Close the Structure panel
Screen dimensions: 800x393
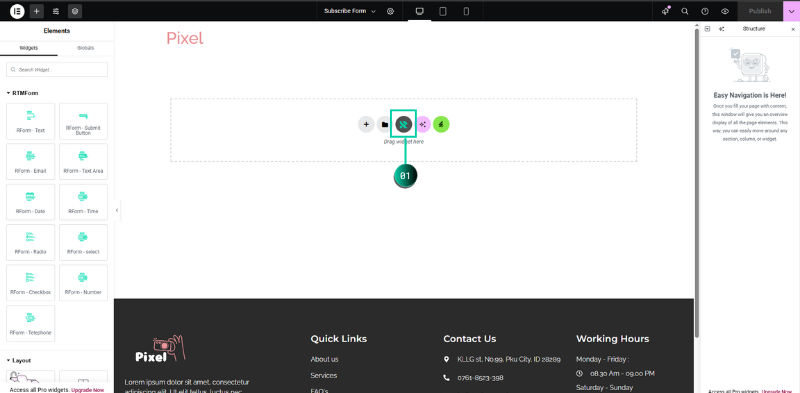click(x=793, y=29)
